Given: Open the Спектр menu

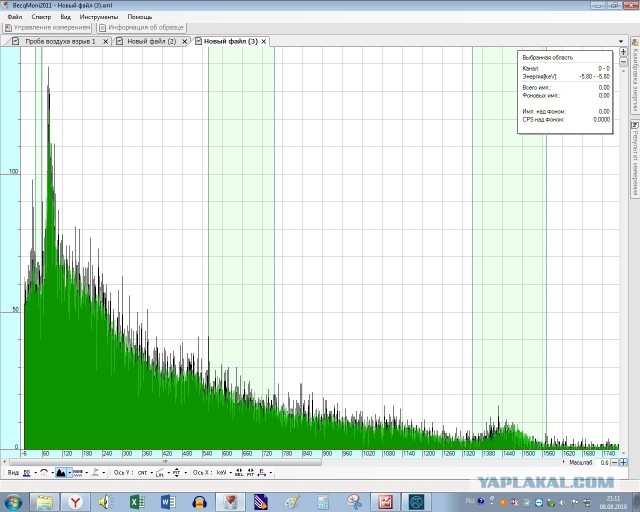Looking at the screenshot, I should pyautogui.click(x=41, y=17).
